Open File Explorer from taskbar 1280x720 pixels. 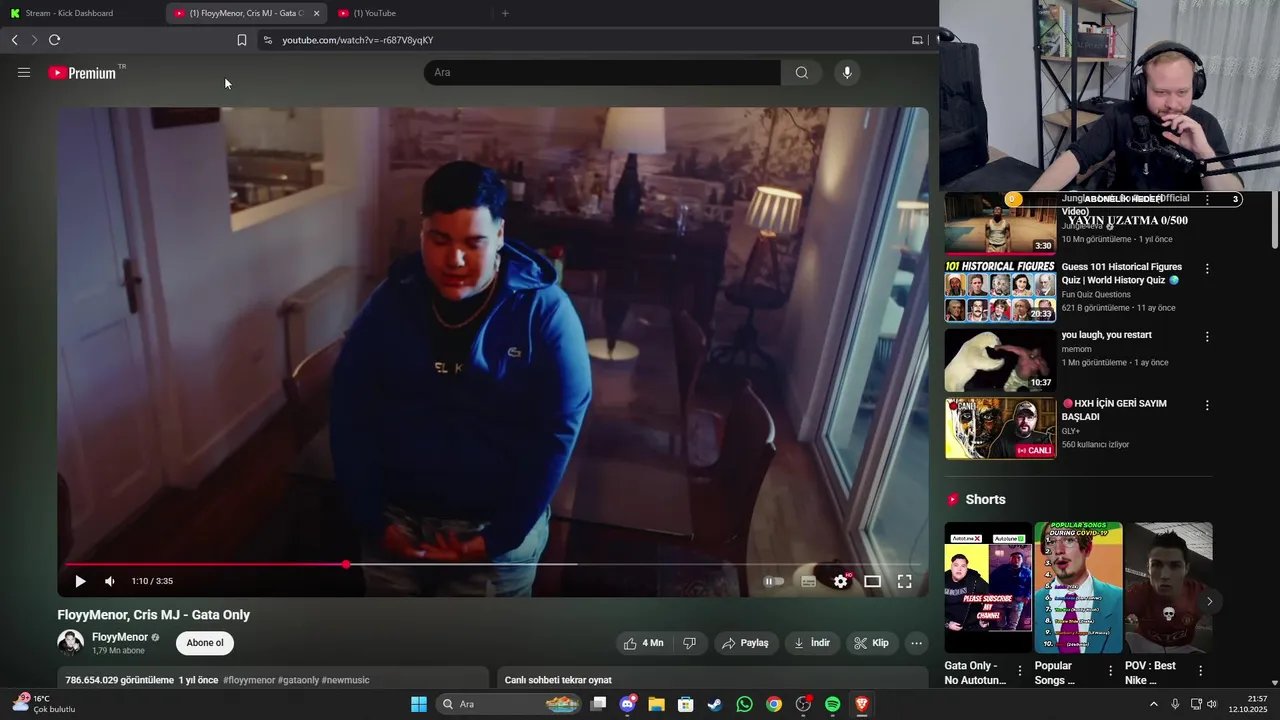[x=656, y=704]
